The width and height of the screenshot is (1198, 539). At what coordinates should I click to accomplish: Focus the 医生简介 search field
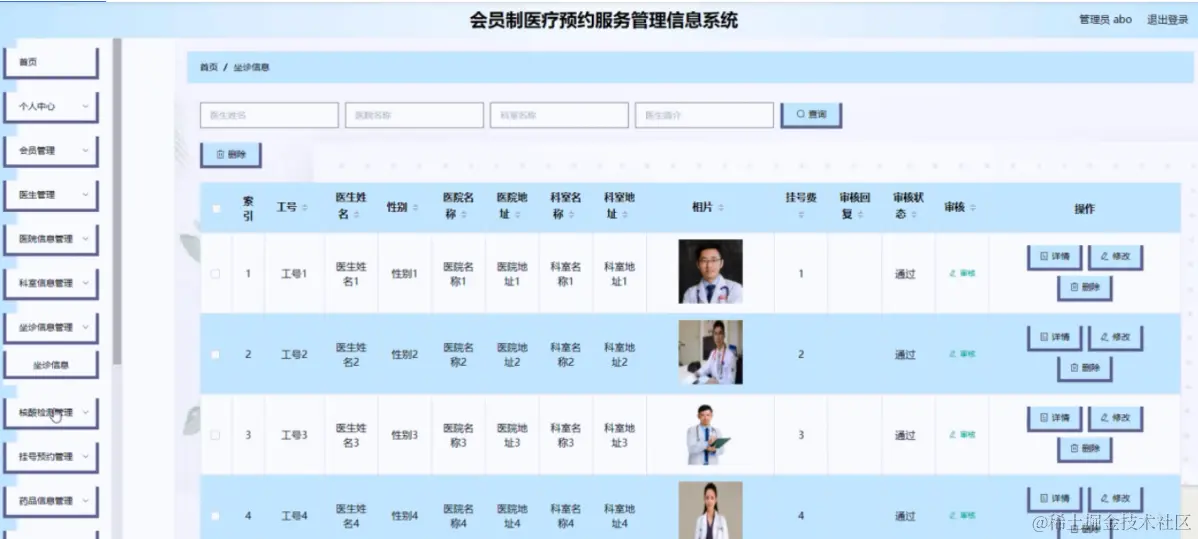pyautogui.click(x=704, y=115)
